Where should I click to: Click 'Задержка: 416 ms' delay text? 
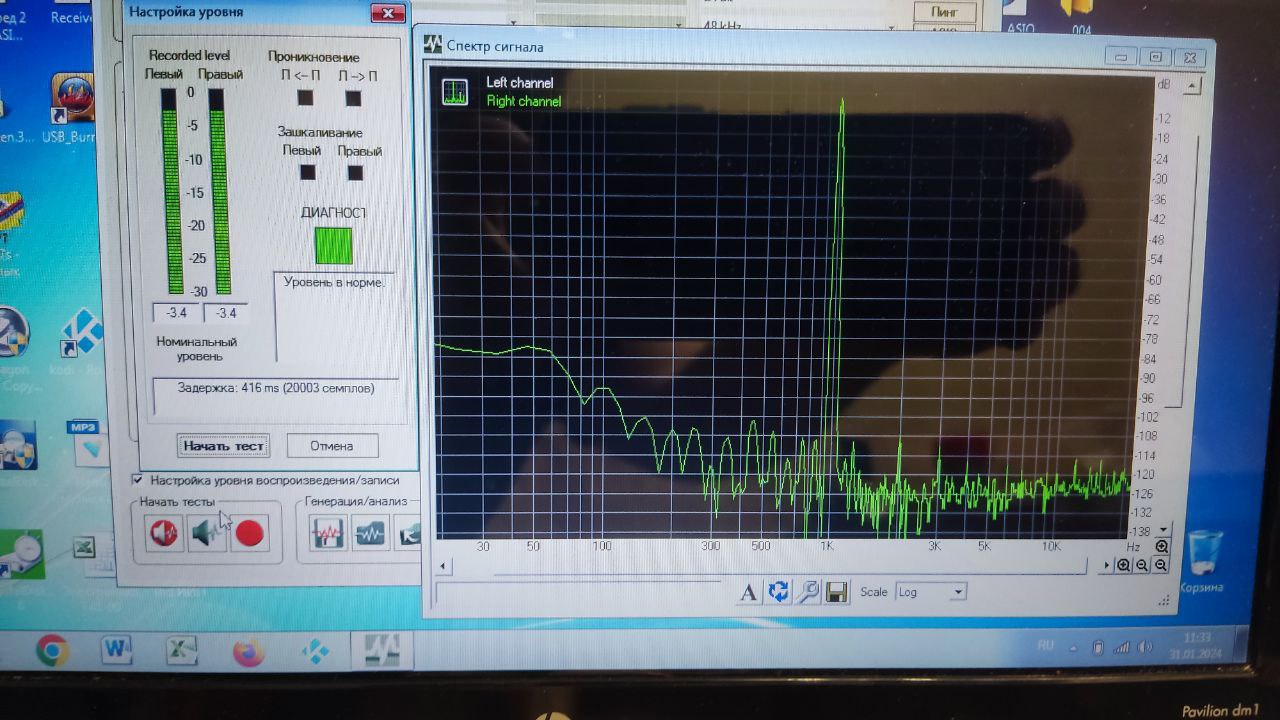(x=276, y=387)
